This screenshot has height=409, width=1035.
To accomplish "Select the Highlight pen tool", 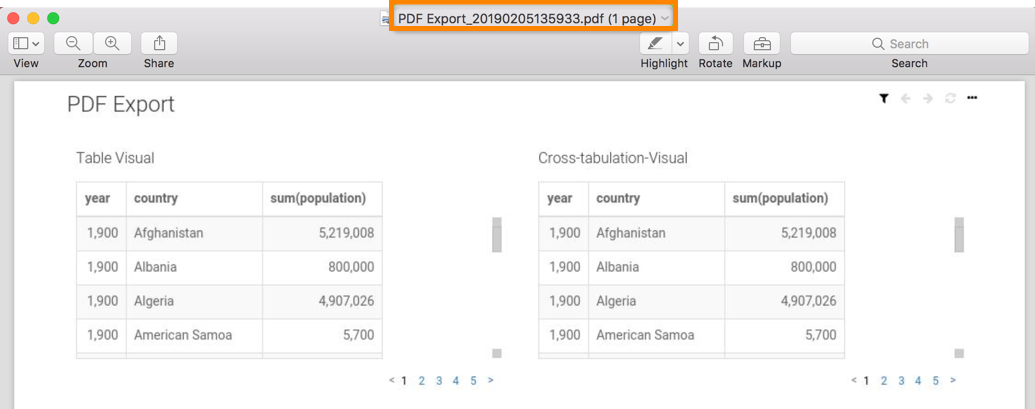I will [655, 43].
